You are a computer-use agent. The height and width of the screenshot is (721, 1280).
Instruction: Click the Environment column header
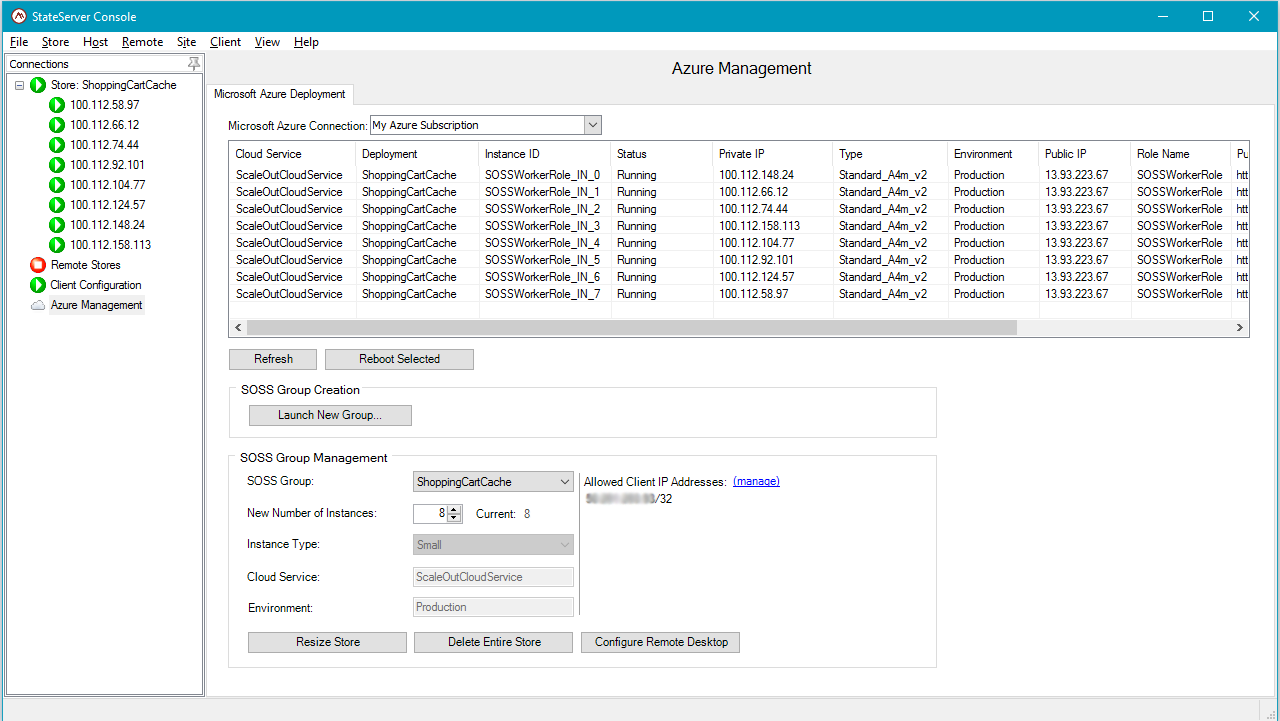(x=994, y=154)
